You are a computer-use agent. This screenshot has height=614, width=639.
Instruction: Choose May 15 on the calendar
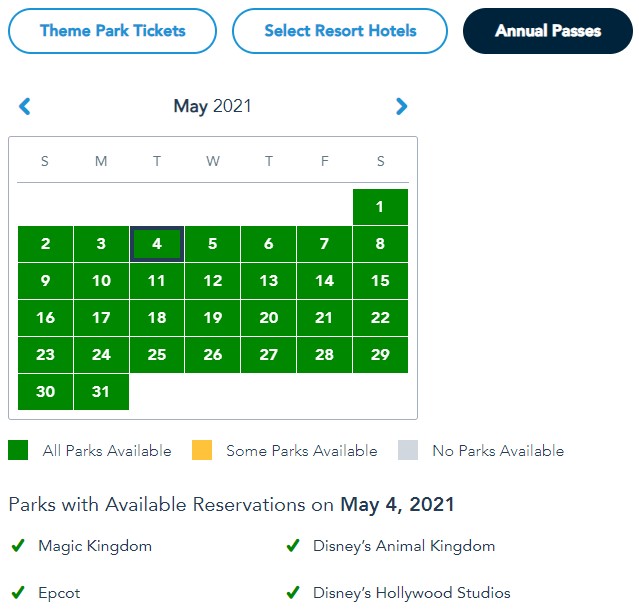pos(380,281)
